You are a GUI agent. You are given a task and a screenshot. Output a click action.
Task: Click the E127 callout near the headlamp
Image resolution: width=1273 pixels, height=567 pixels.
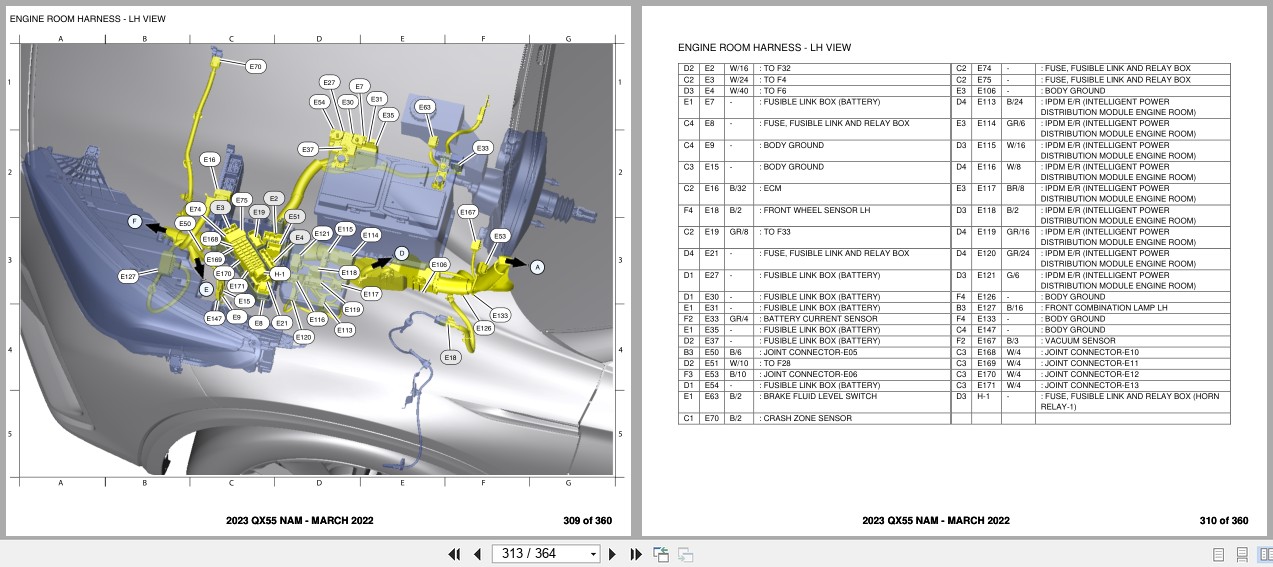coord(128,276)
